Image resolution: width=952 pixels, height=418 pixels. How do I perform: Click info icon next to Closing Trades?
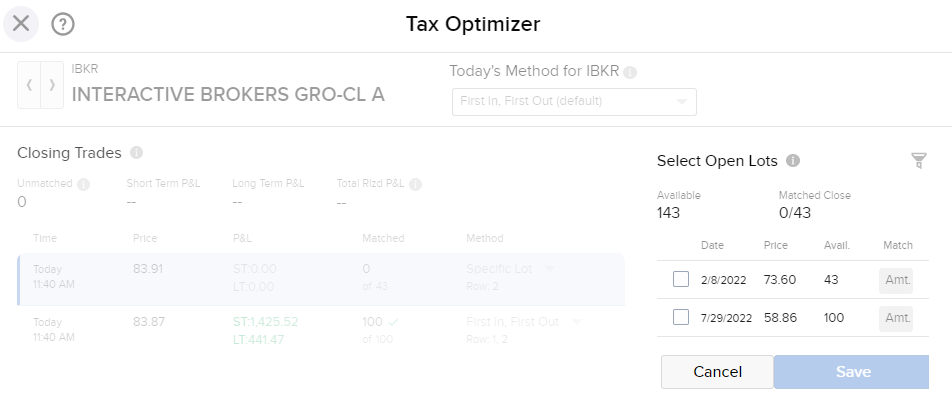point(136,153)
